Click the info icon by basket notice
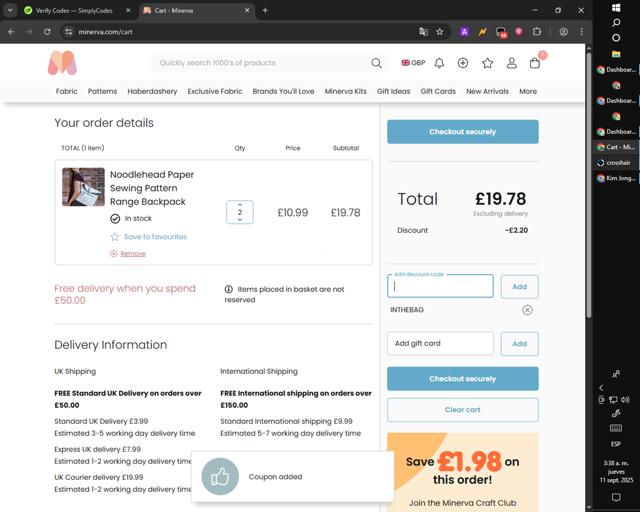 pyautogui.click(x=229, y=289)
